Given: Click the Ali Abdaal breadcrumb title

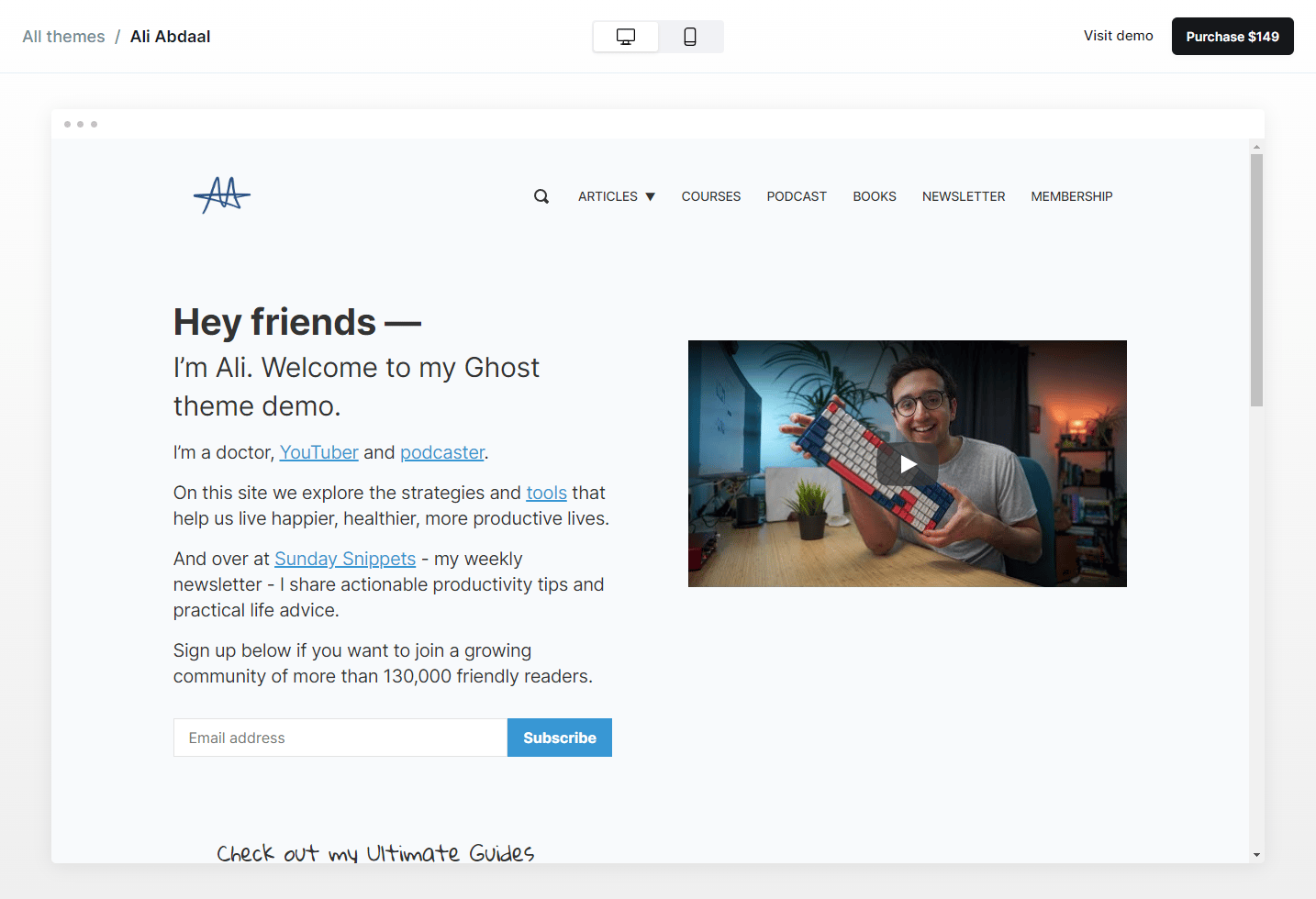Looking at the screenshot, I should pyautogui.click(x=171, y=37).
